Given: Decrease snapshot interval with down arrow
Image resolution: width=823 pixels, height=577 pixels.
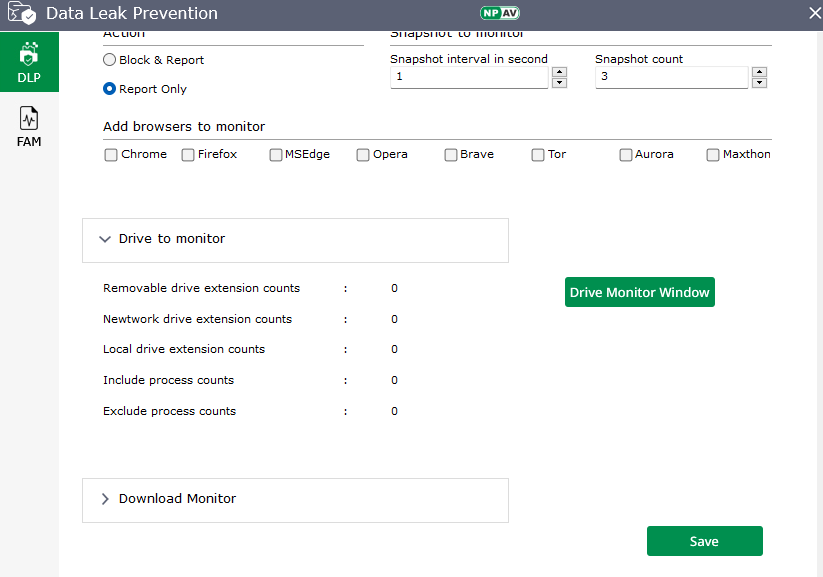Looking at the screenshot, I should 559,83.
